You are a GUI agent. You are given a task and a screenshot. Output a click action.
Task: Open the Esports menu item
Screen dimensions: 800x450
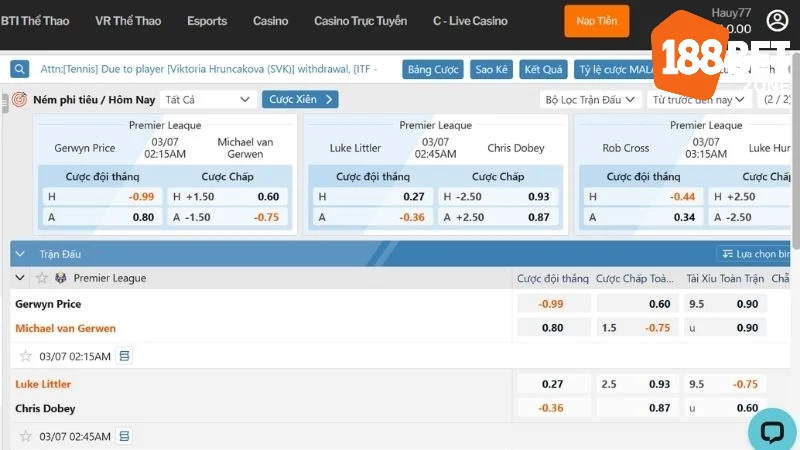click(207, 21)
